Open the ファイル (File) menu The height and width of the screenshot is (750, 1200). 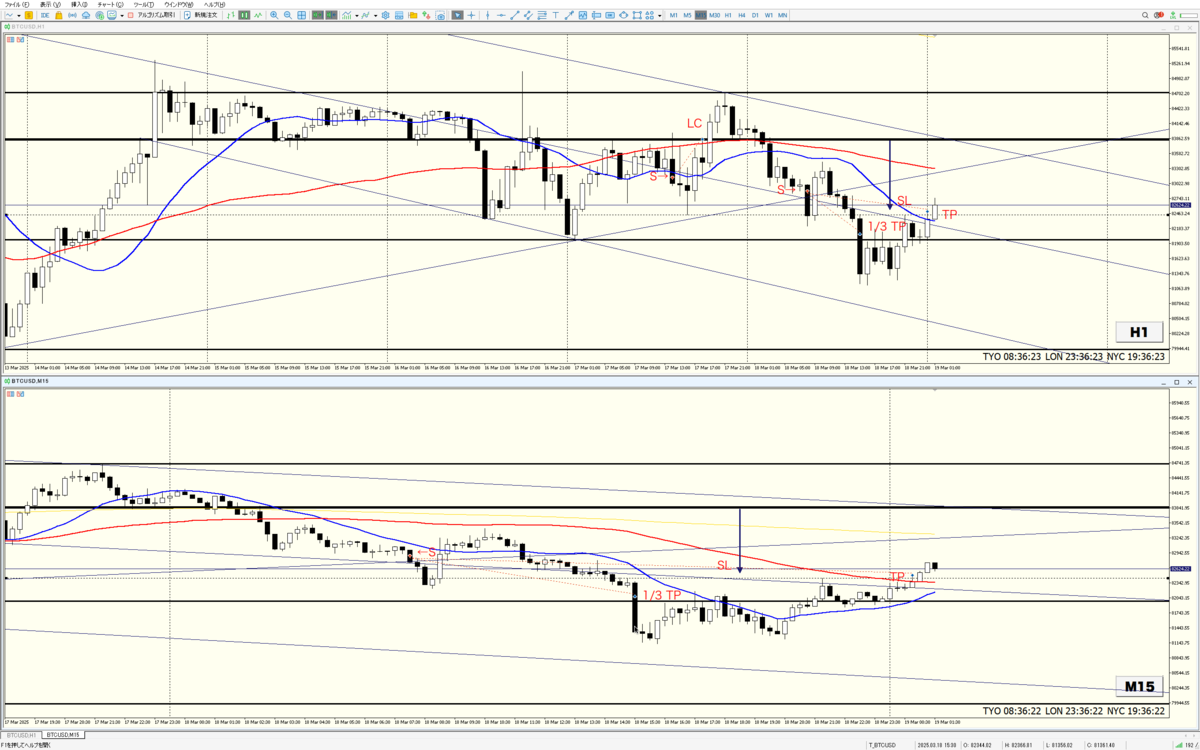pyautogui.click(x=17, y=5)
